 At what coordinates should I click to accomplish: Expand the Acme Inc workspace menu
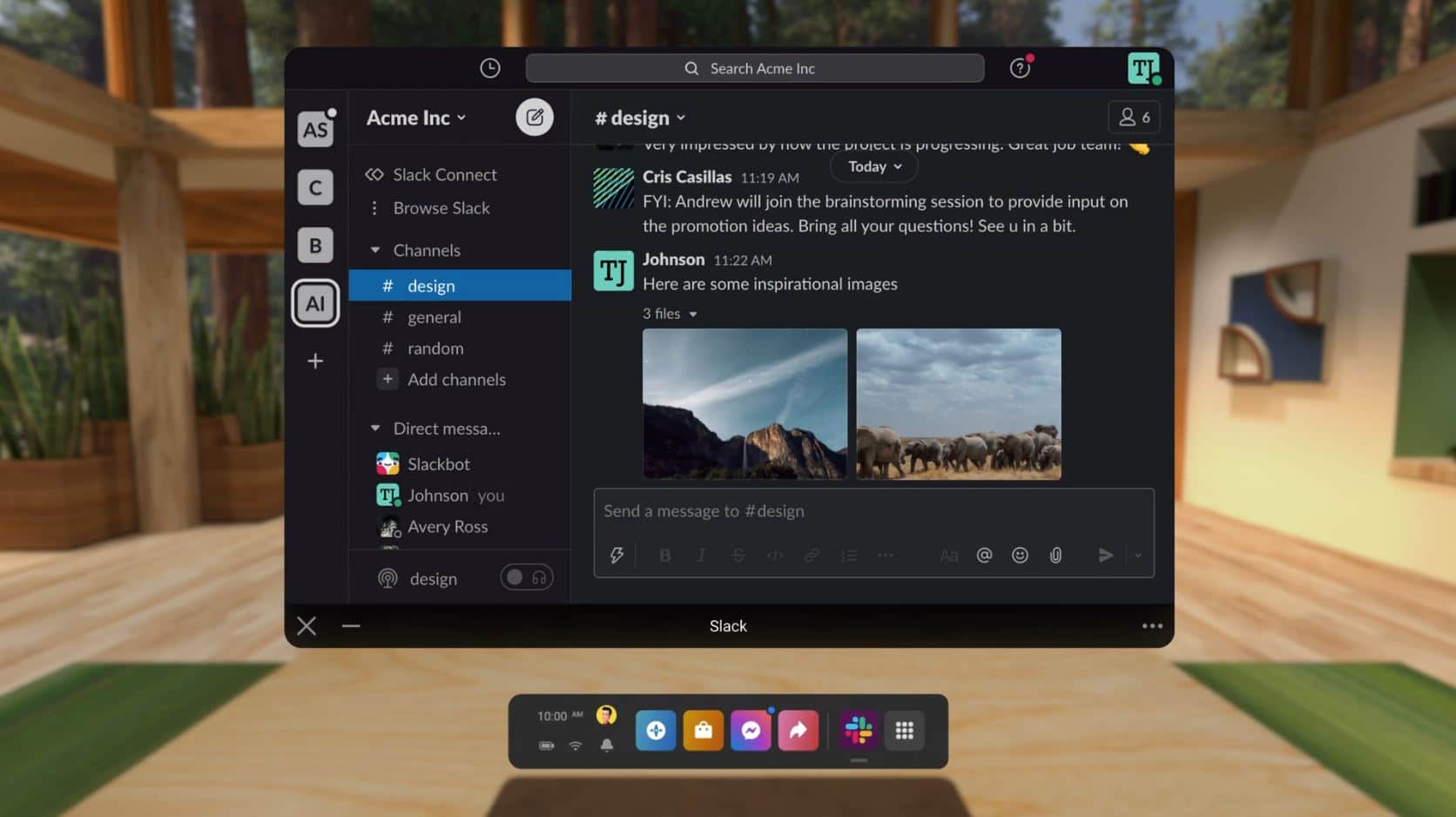pos(415,118)
